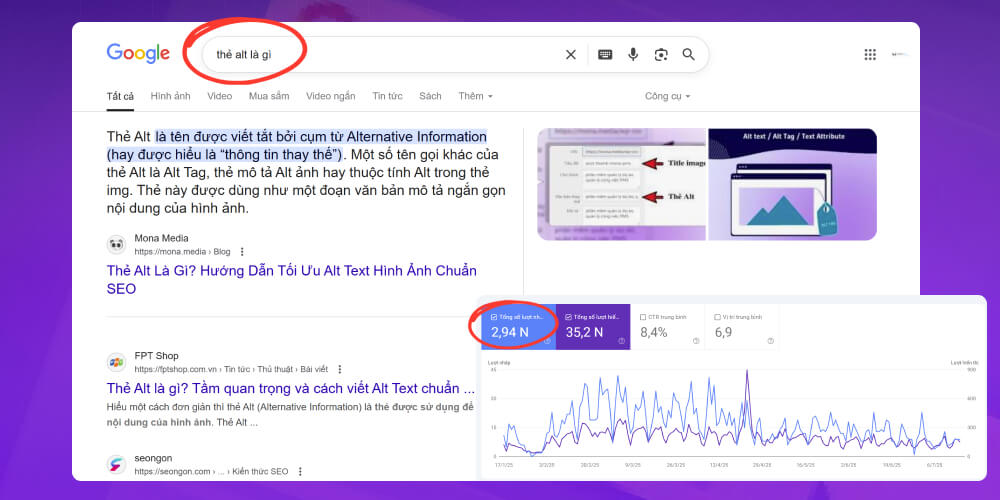This screenshot has width=1000, height=500.
Task: Click the Google logo
Action: [x=138, y=54]
